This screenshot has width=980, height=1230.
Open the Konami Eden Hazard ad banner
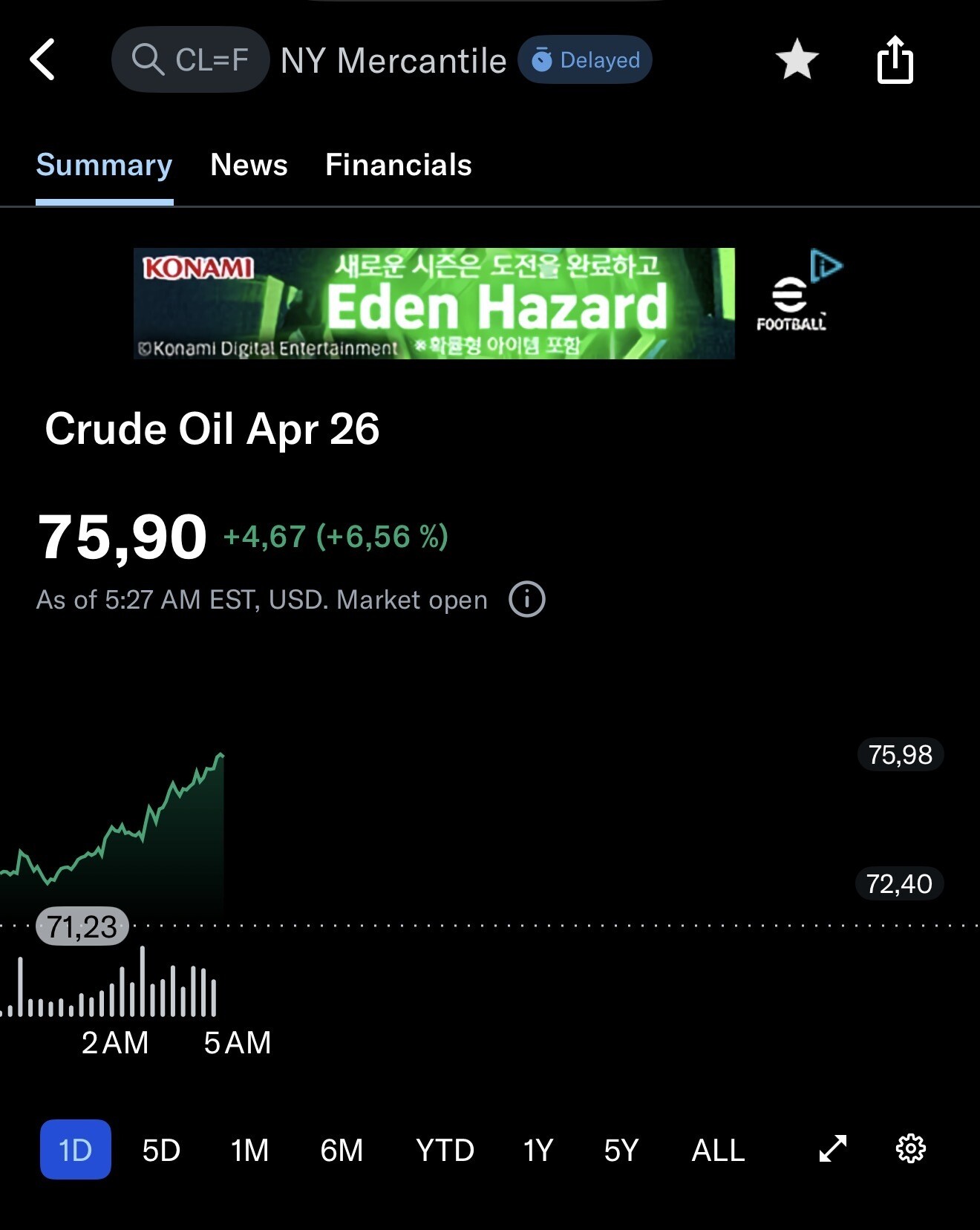tap(434, 304)
